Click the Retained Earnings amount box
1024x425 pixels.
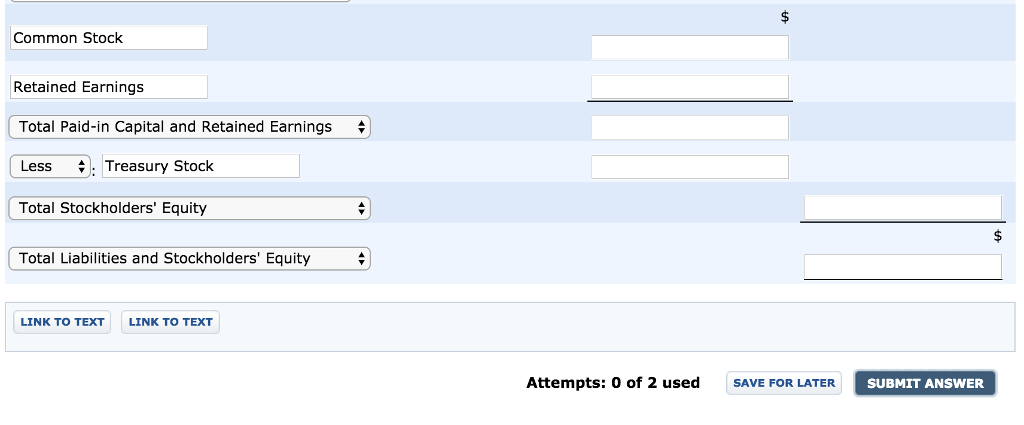click(689, 87)
